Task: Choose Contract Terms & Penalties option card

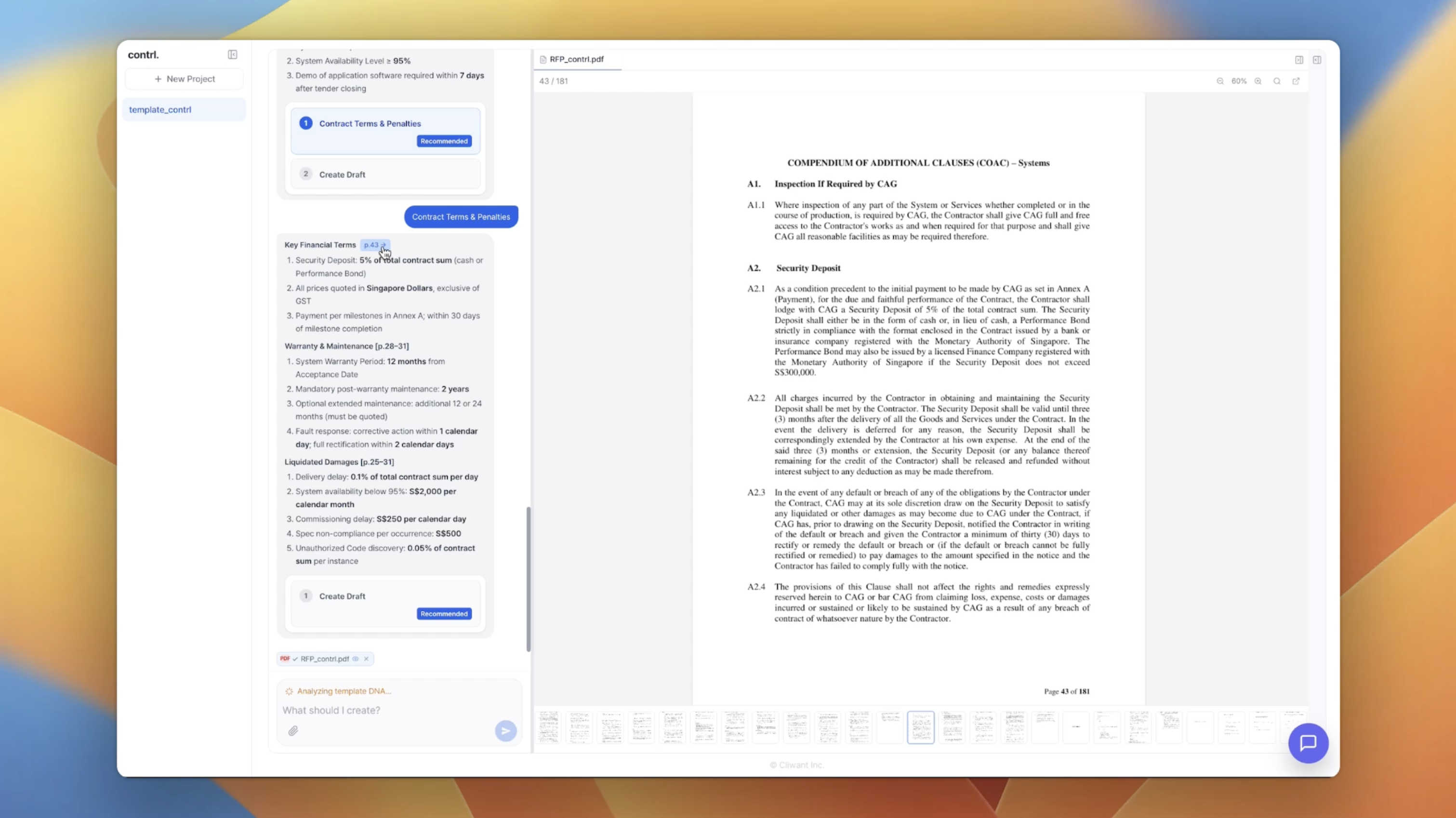Action: 385,131
